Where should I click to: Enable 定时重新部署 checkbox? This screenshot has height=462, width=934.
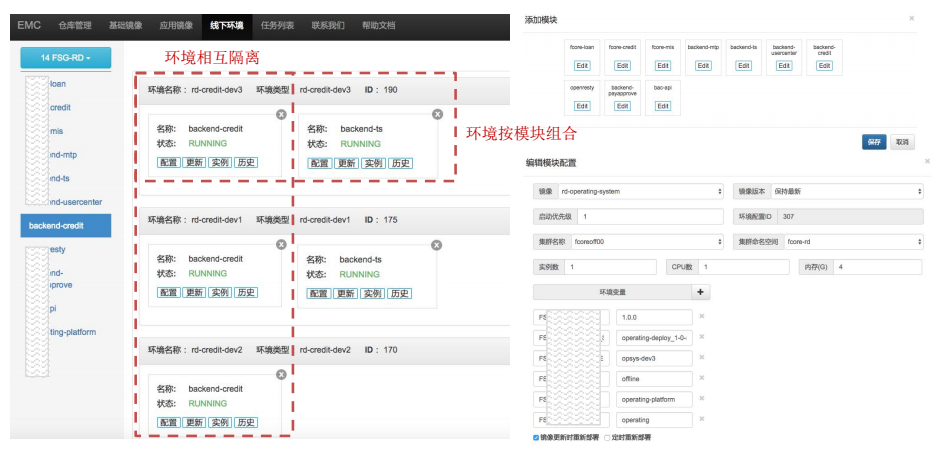point(606,438)
